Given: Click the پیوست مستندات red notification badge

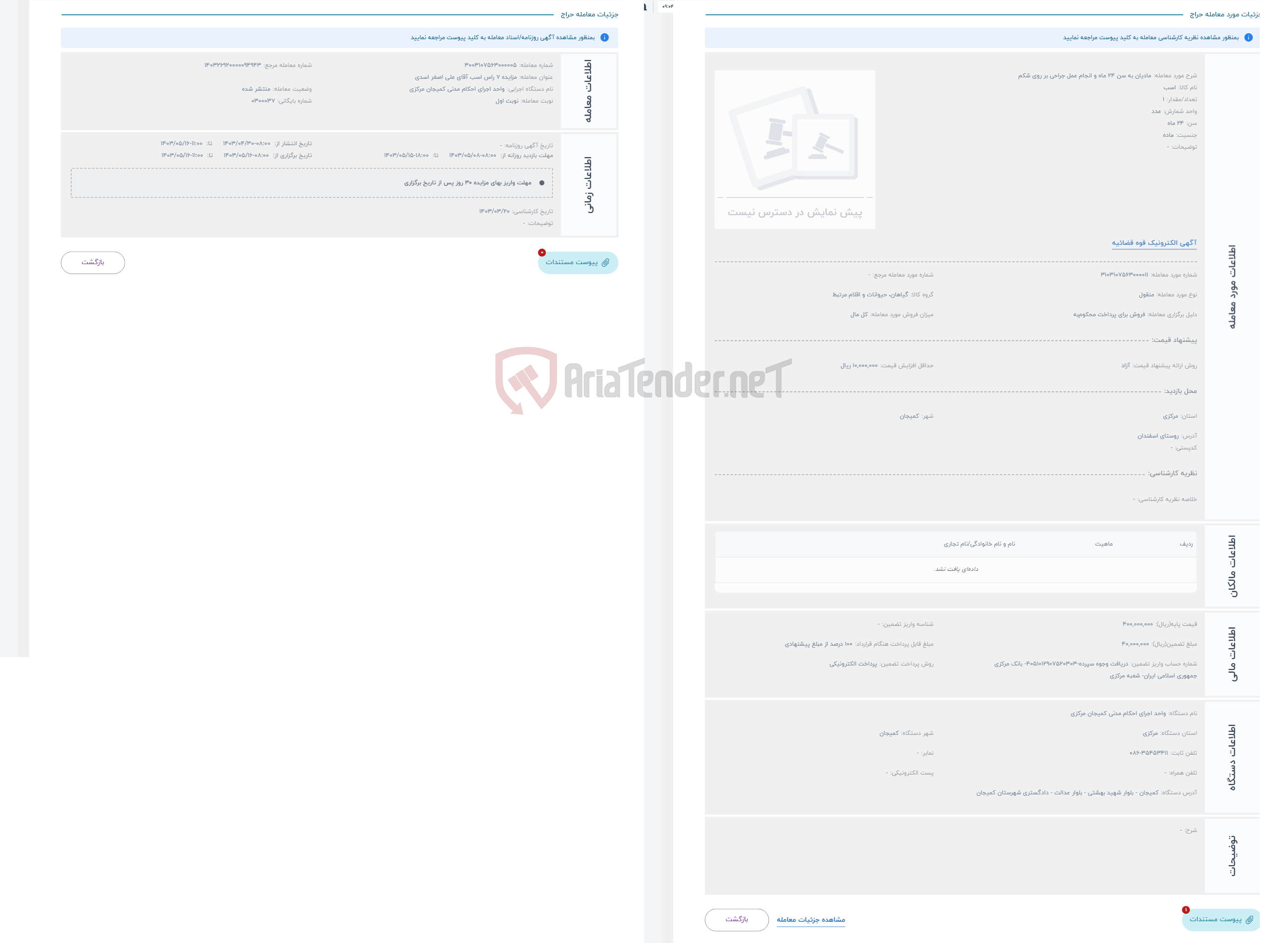Looking at the screenshot, I should tap(539, 255).
